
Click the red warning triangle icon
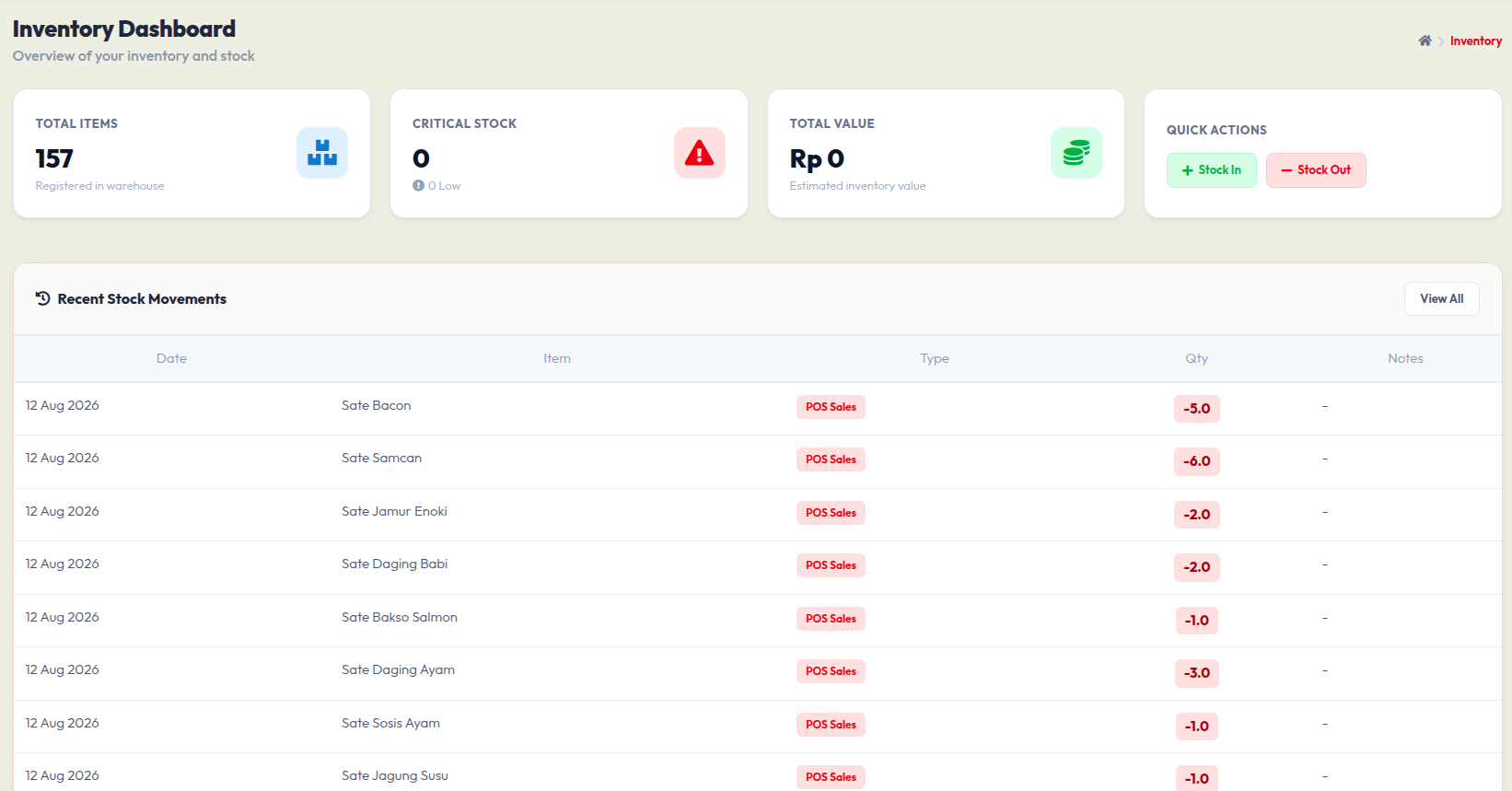click(700, 153)
